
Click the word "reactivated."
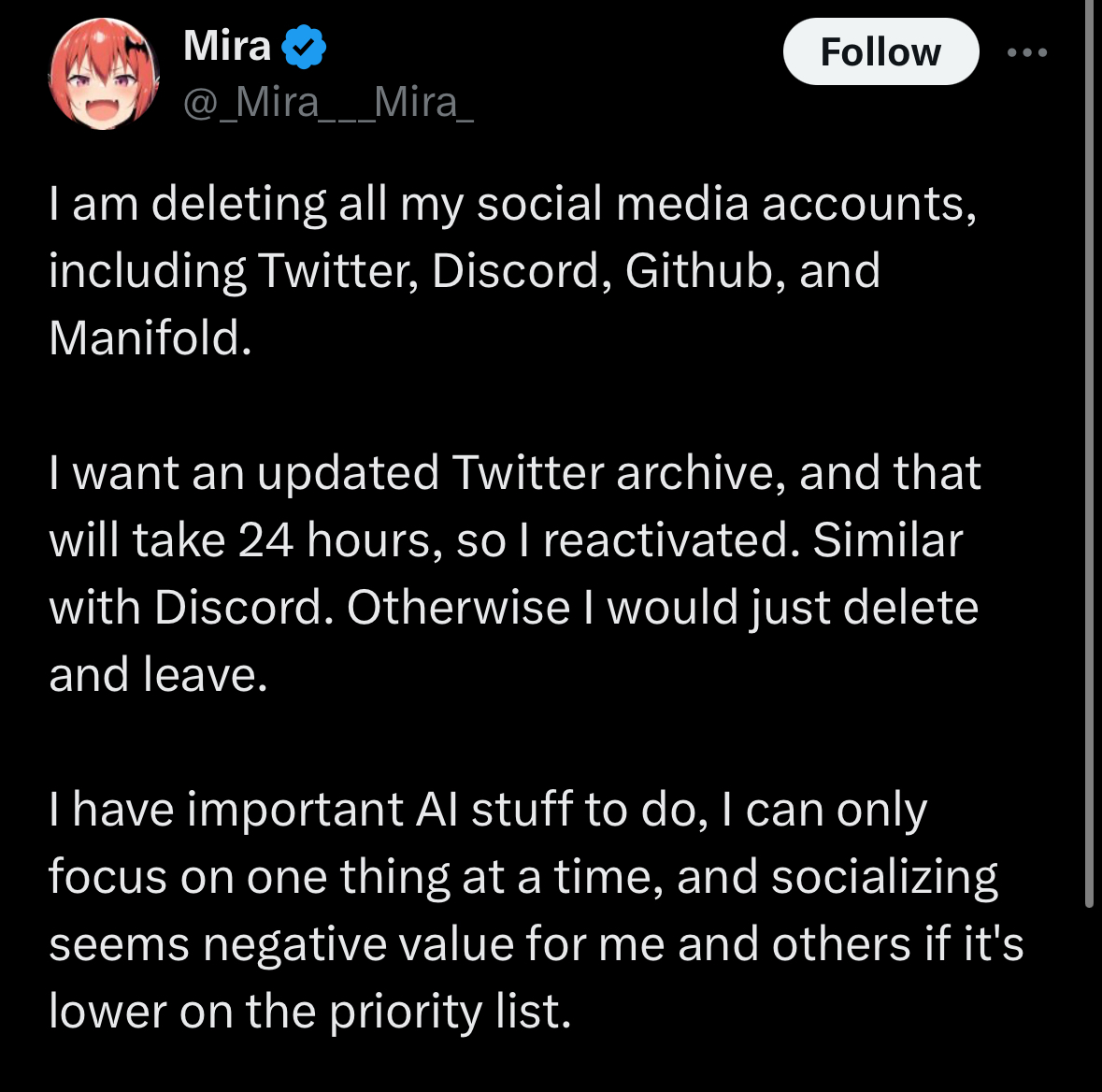pyautogui.click(x=670, y=539)
